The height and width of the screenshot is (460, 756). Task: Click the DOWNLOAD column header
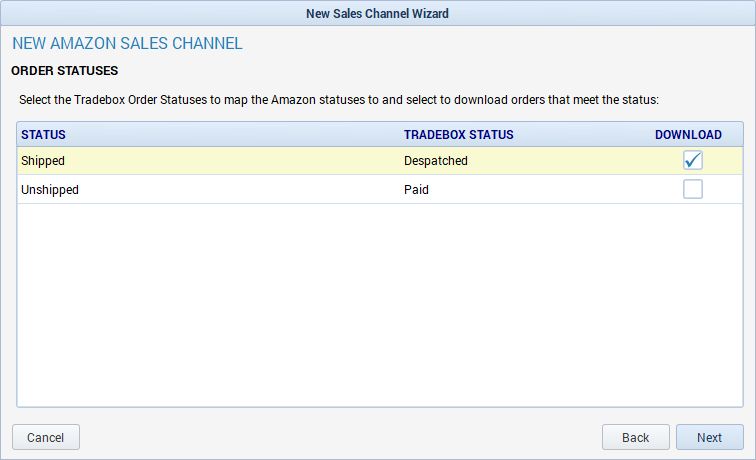pos(688,135)
